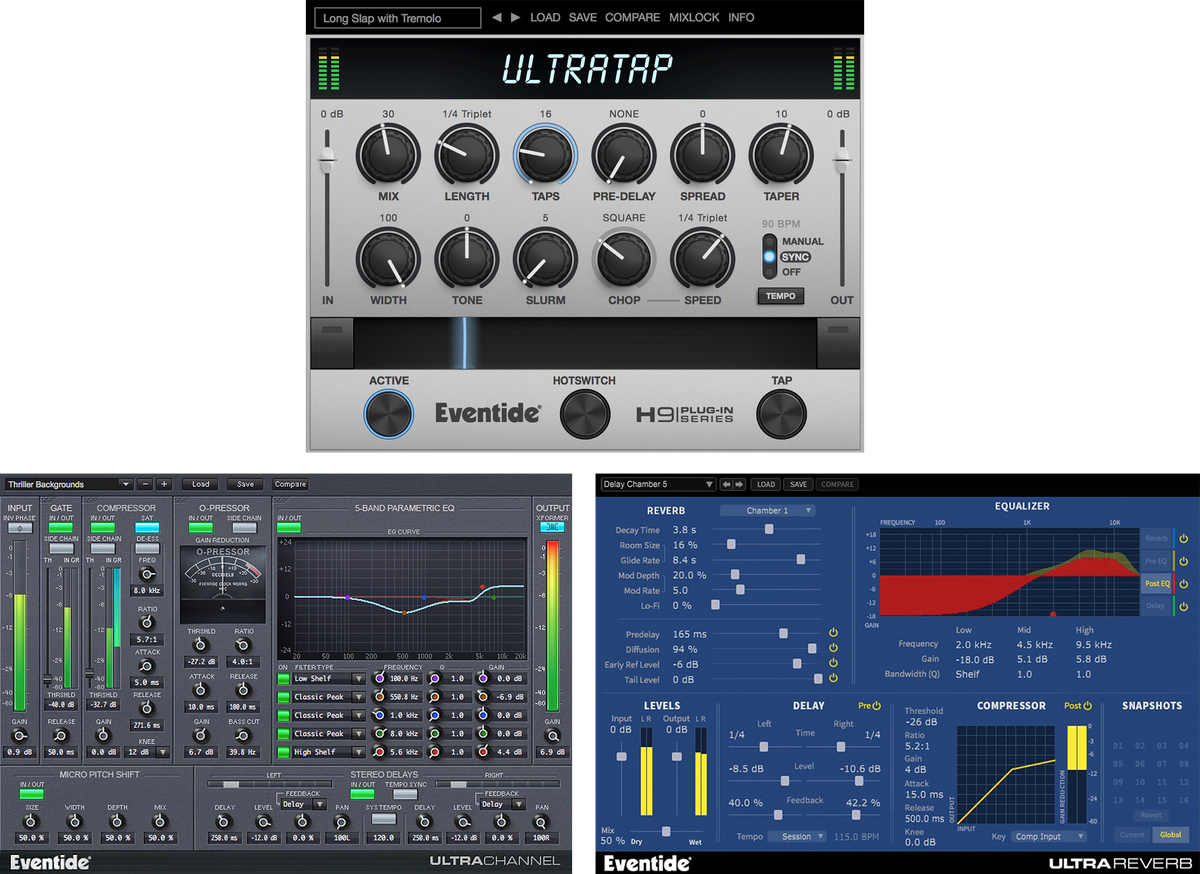
Task: Go to previous UltraTap preset arrow
Action: click(496, 18)
